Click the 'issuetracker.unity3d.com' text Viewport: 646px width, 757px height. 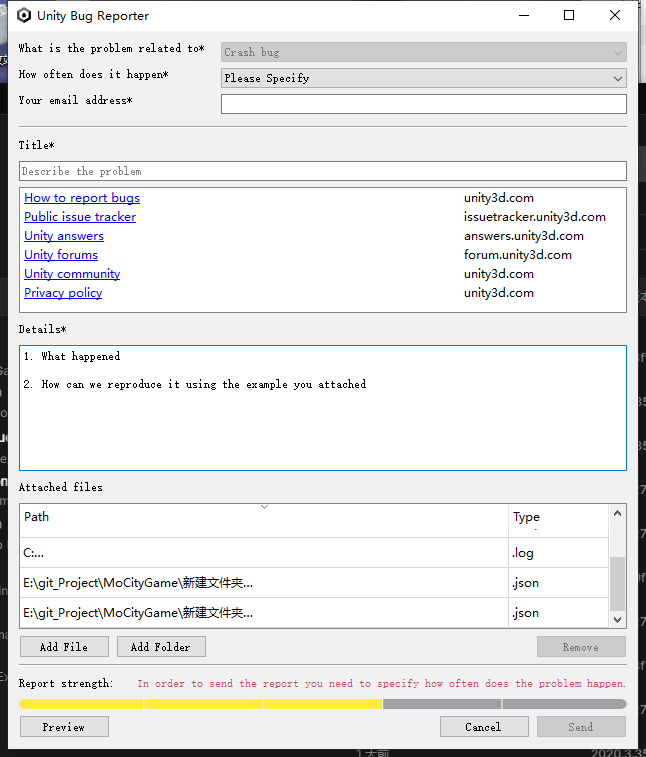(x=534, y=217)
